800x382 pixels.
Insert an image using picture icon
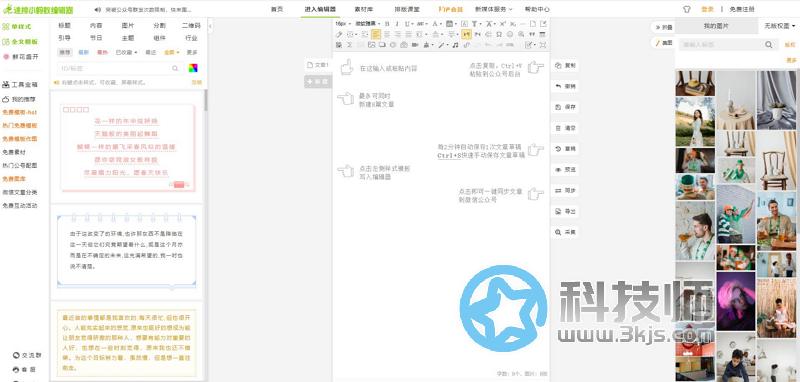371,45
